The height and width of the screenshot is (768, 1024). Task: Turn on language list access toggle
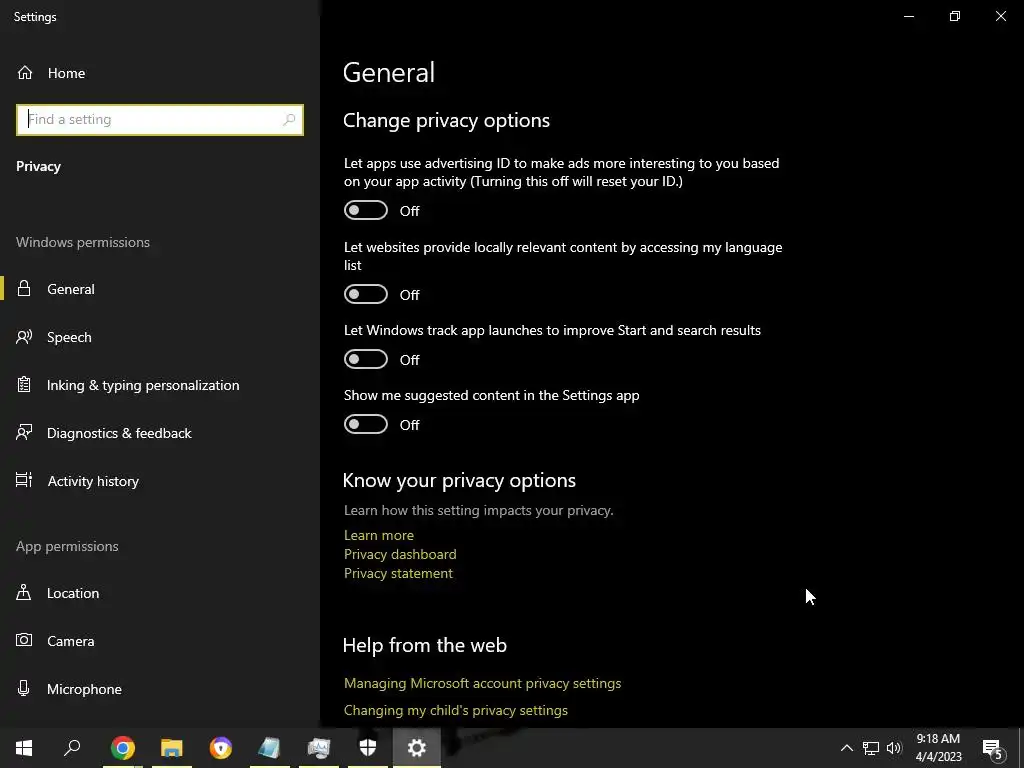tap(366, 295)
